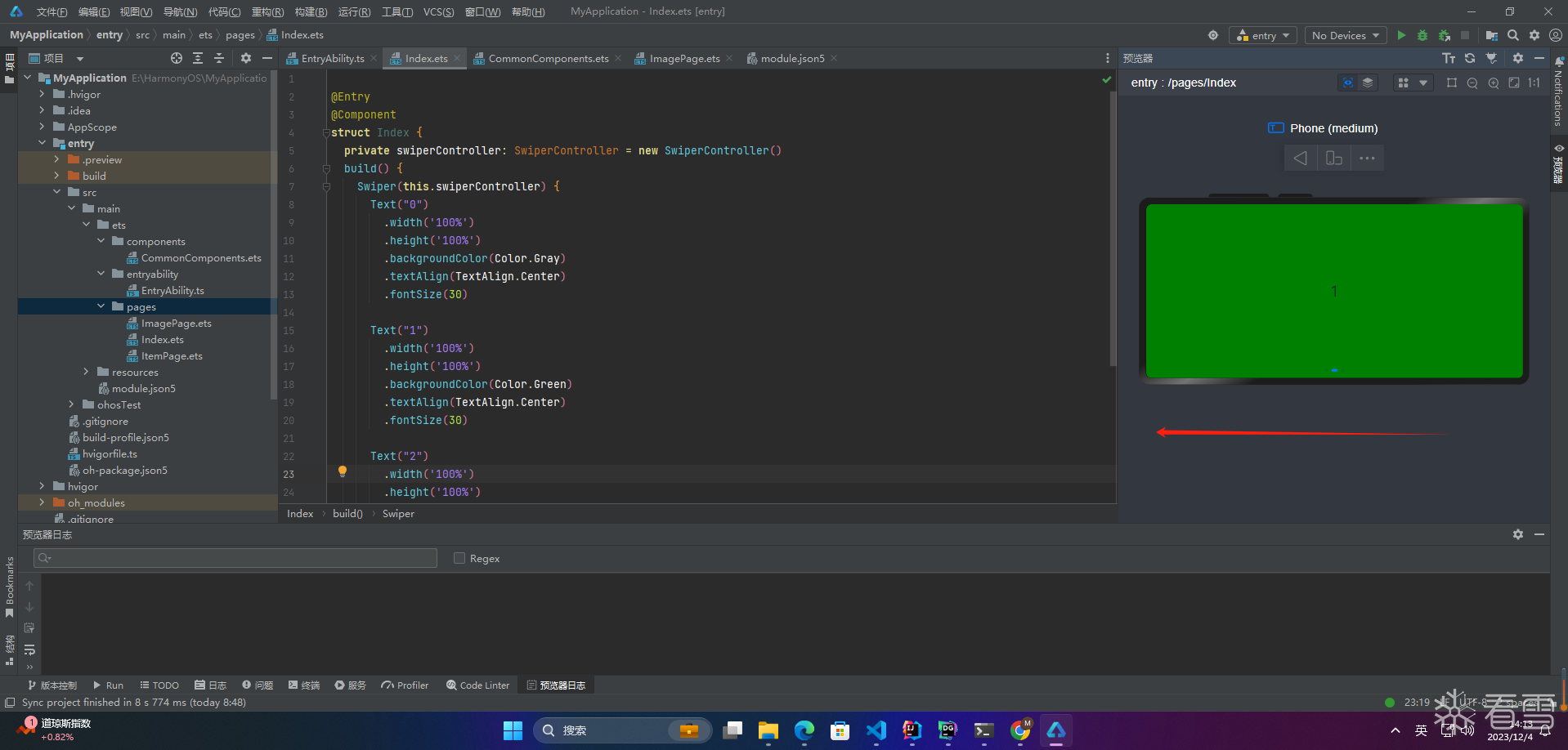
Task: Collapse the entry folder in project tree
Action: click(42, 143)
